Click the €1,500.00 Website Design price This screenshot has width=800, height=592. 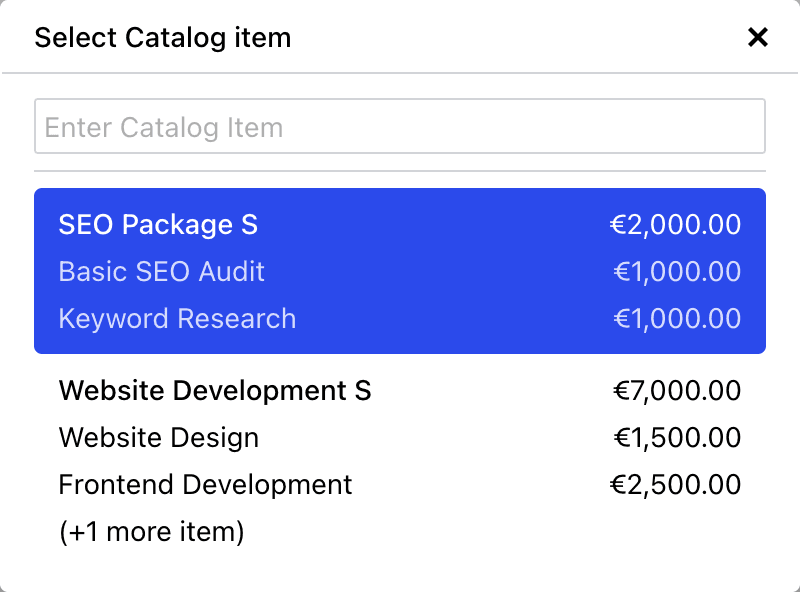(x=677, y=438)
